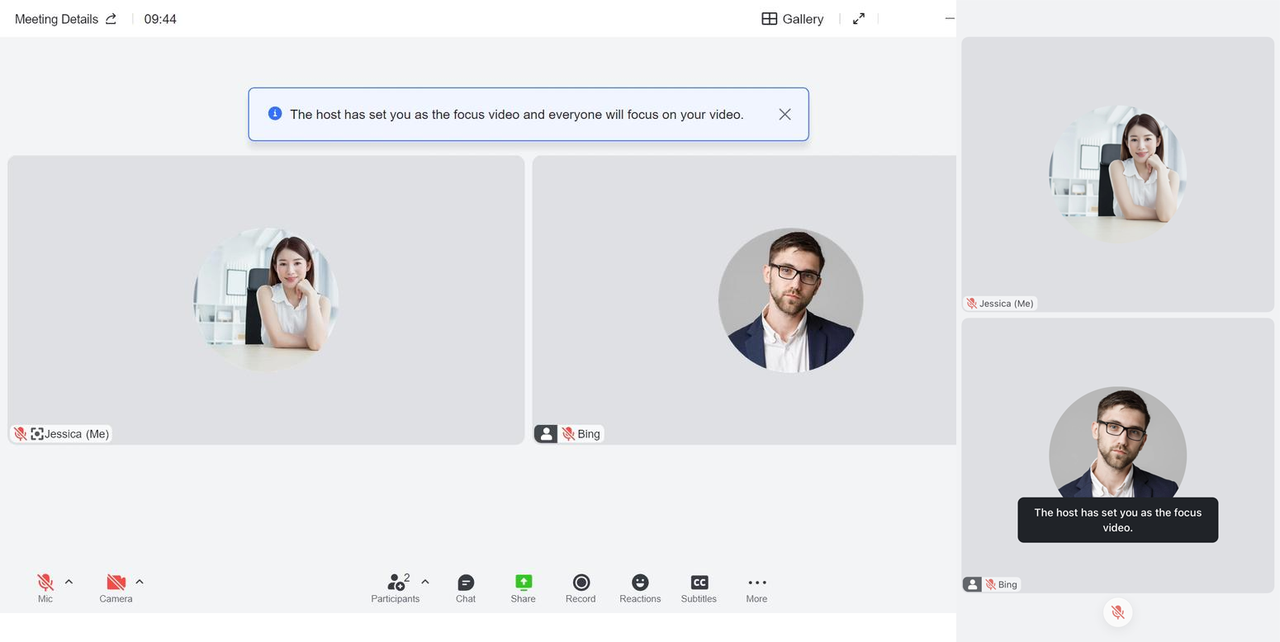Click the share icon beside Meeting Details

tap(111, 19)
